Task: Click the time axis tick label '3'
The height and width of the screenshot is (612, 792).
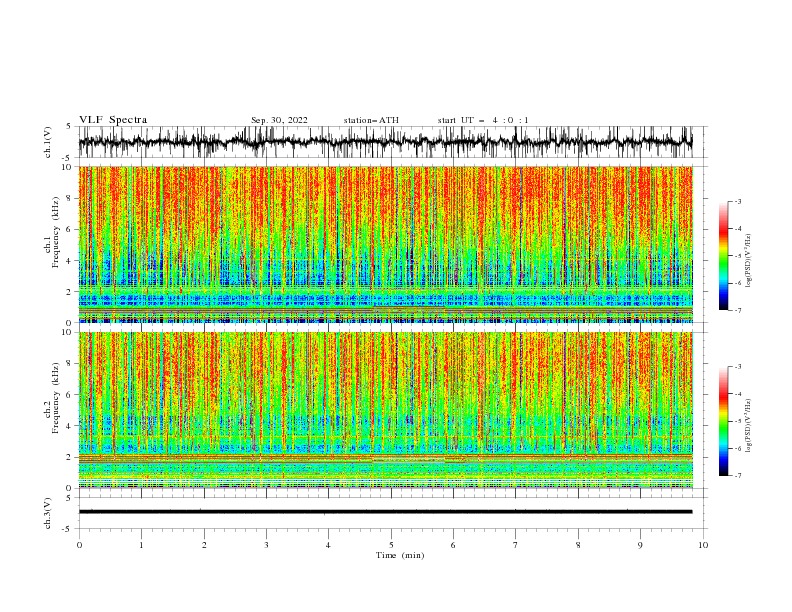Action: 266,545
